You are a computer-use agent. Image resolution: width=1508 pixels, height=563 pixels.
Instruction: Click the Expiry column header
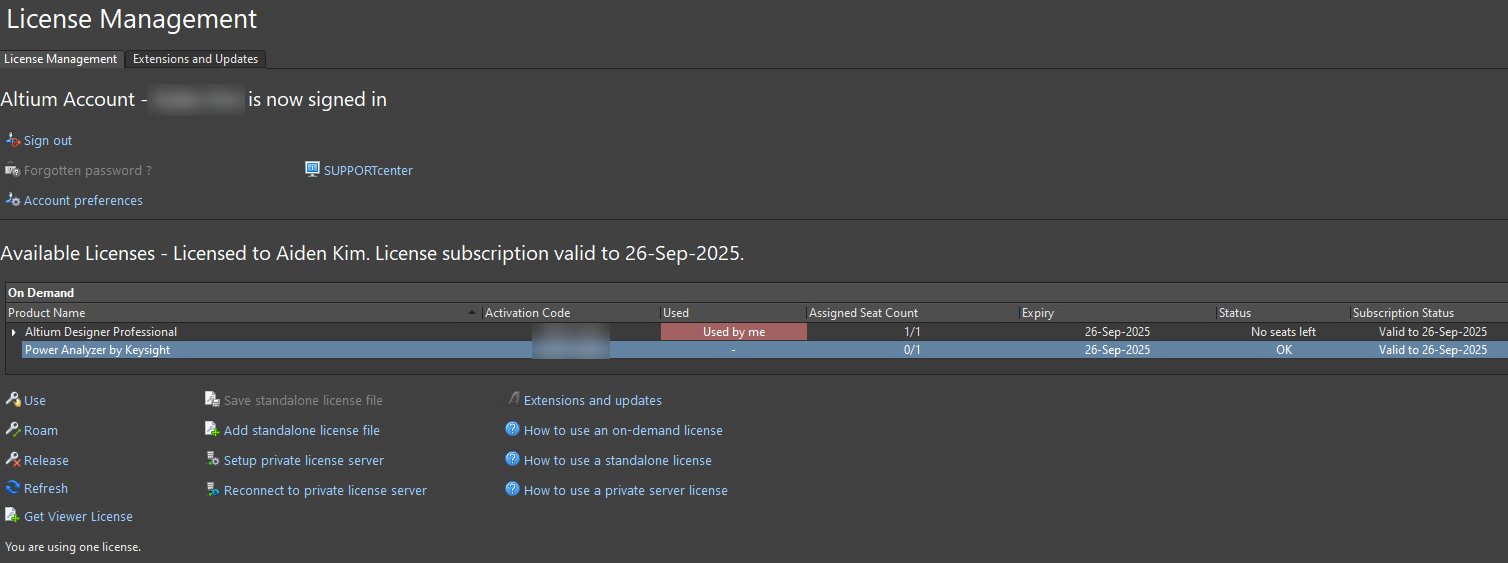[x=1118, y=313]
